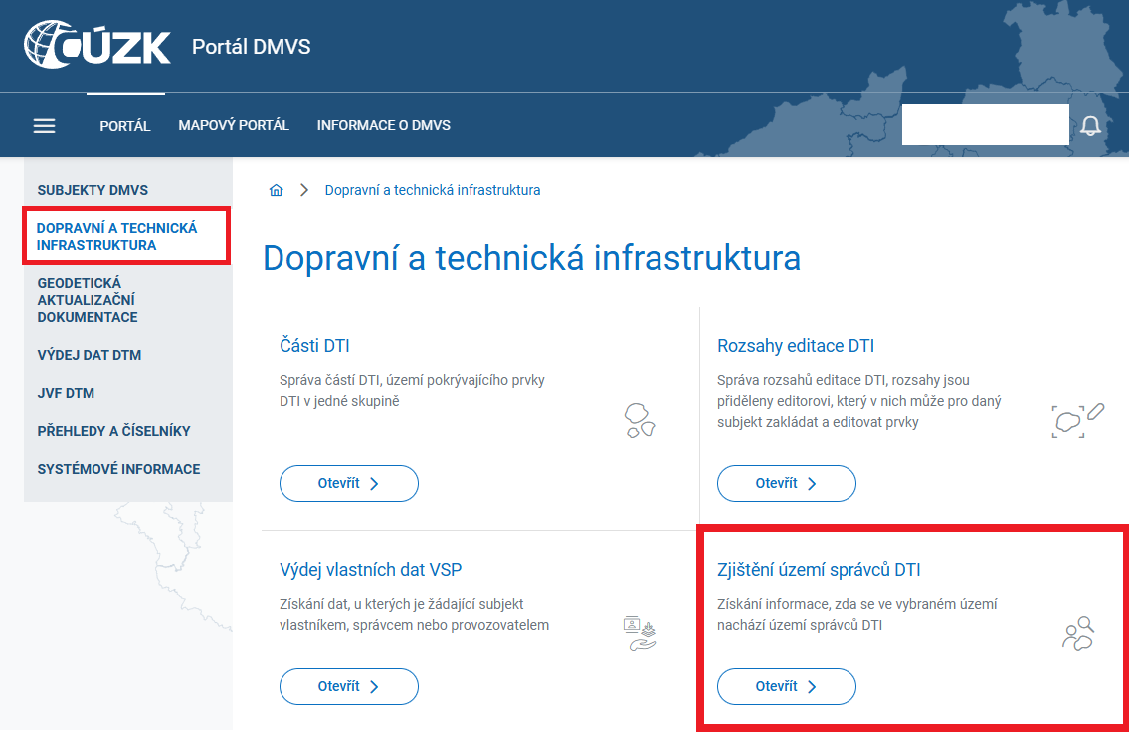Open JVF DTM from the sidebar

[x=65, y=393]
